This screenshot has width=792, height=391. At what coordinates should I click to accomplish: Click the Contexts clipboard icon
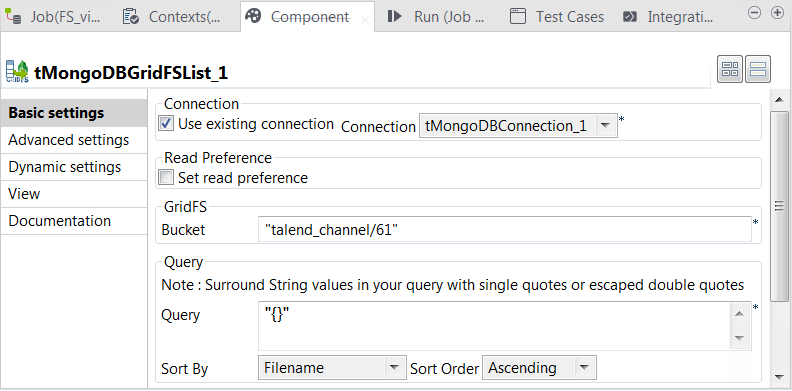tap(131, 17)
